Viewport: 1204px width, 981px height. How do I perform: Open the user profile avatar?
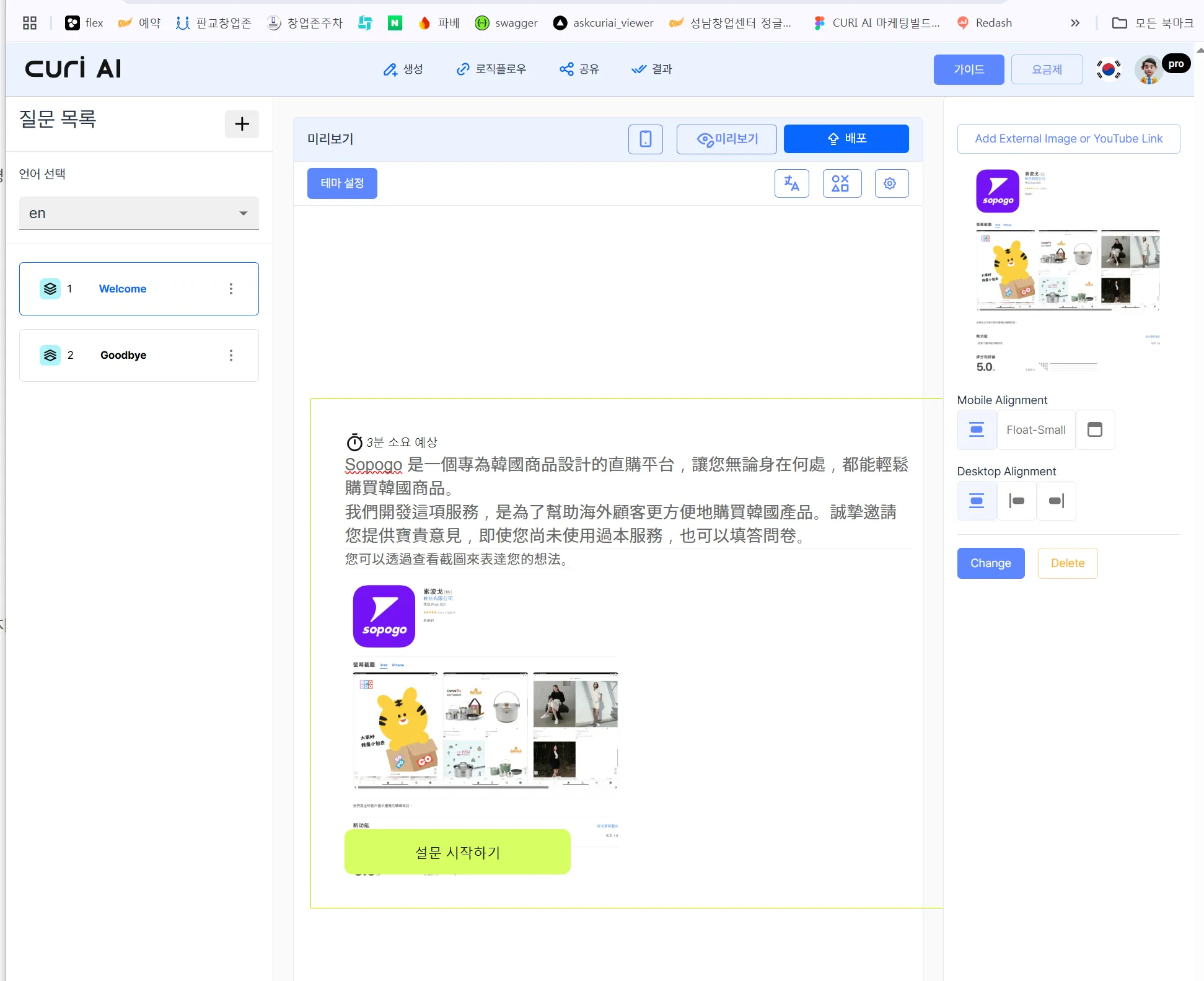1148,69
